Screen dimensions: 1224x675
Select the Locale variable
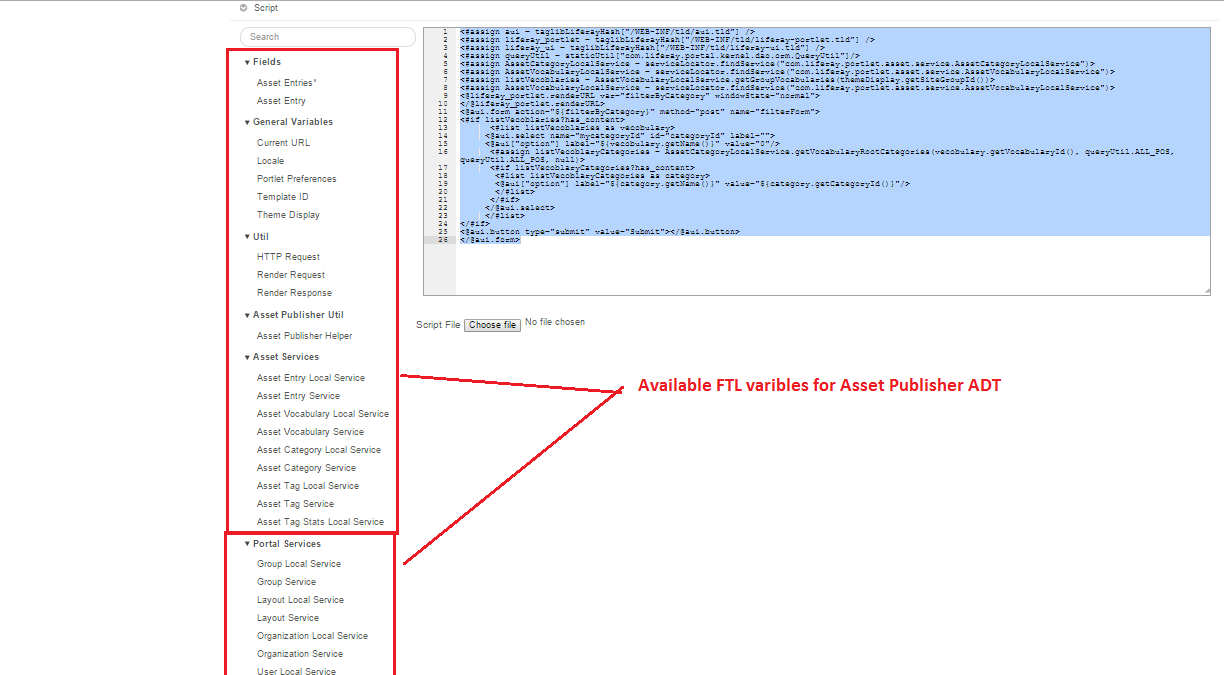tap(268, 160)
